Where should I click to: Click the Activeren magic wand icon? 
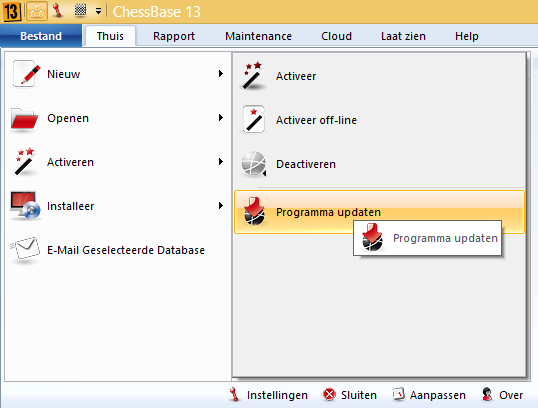tap(25, 161)
